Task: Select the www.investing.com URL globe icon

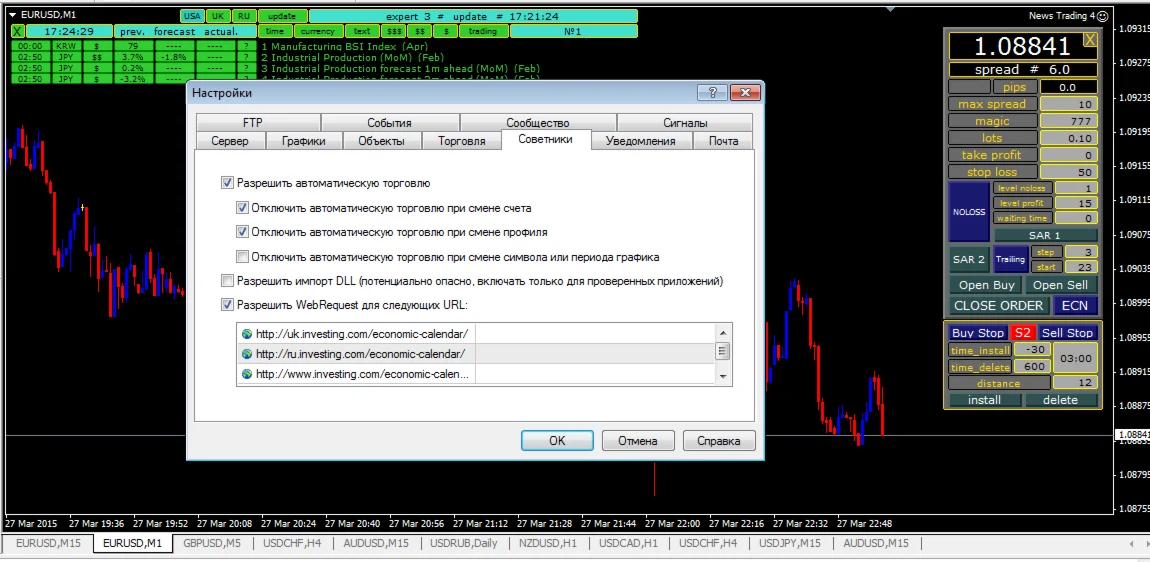Action: [247, 374]
